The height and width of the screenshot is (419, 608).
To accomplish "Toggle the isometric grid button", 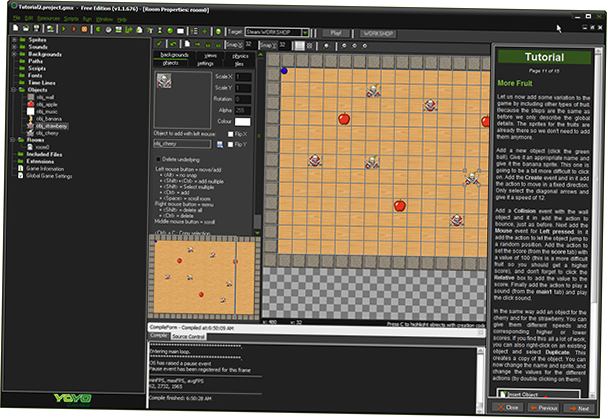I will point(309,45).
